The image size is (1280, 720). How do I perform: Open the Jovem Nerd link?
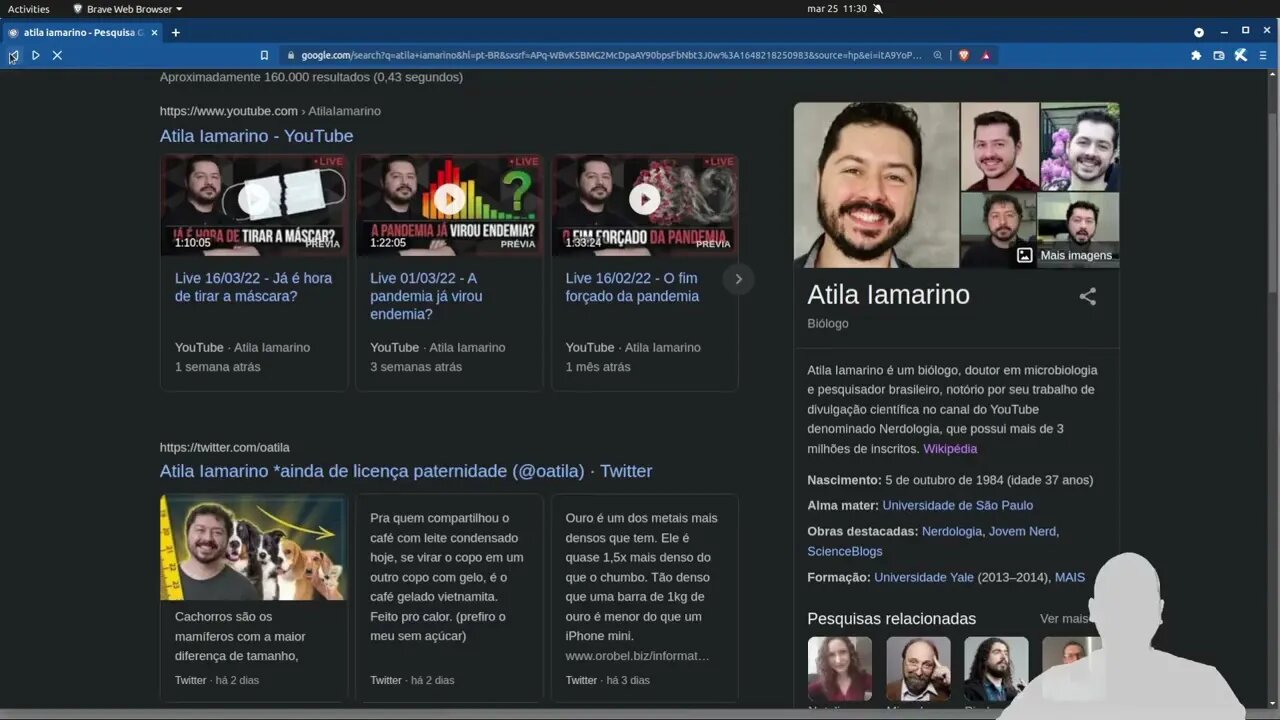click(x=1022, y=531)
